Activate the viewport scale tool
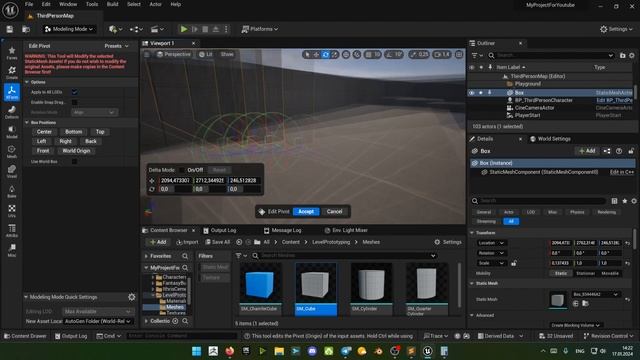This screenshot has width=640, height=360. coord(334,54)
